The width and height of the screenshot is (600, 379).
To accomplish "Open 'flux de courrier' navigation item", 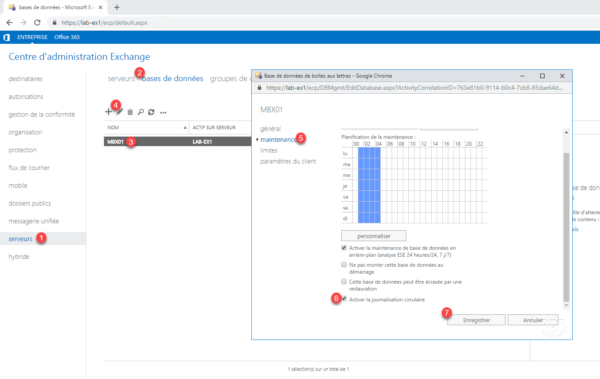I will pos(29,168).
